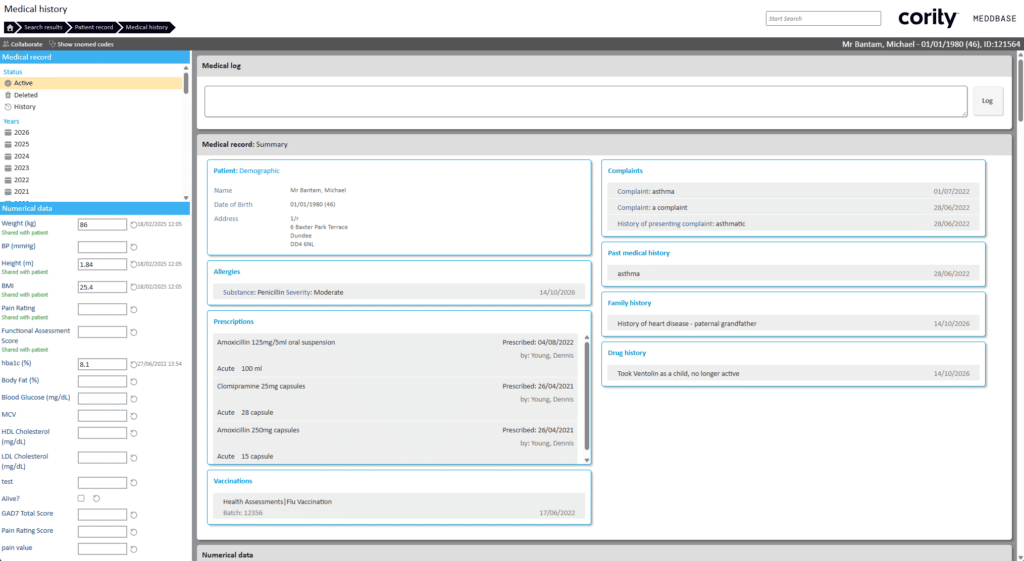Tick the Alive? checkbox
1024x561 pixels.
coord(81,498)
